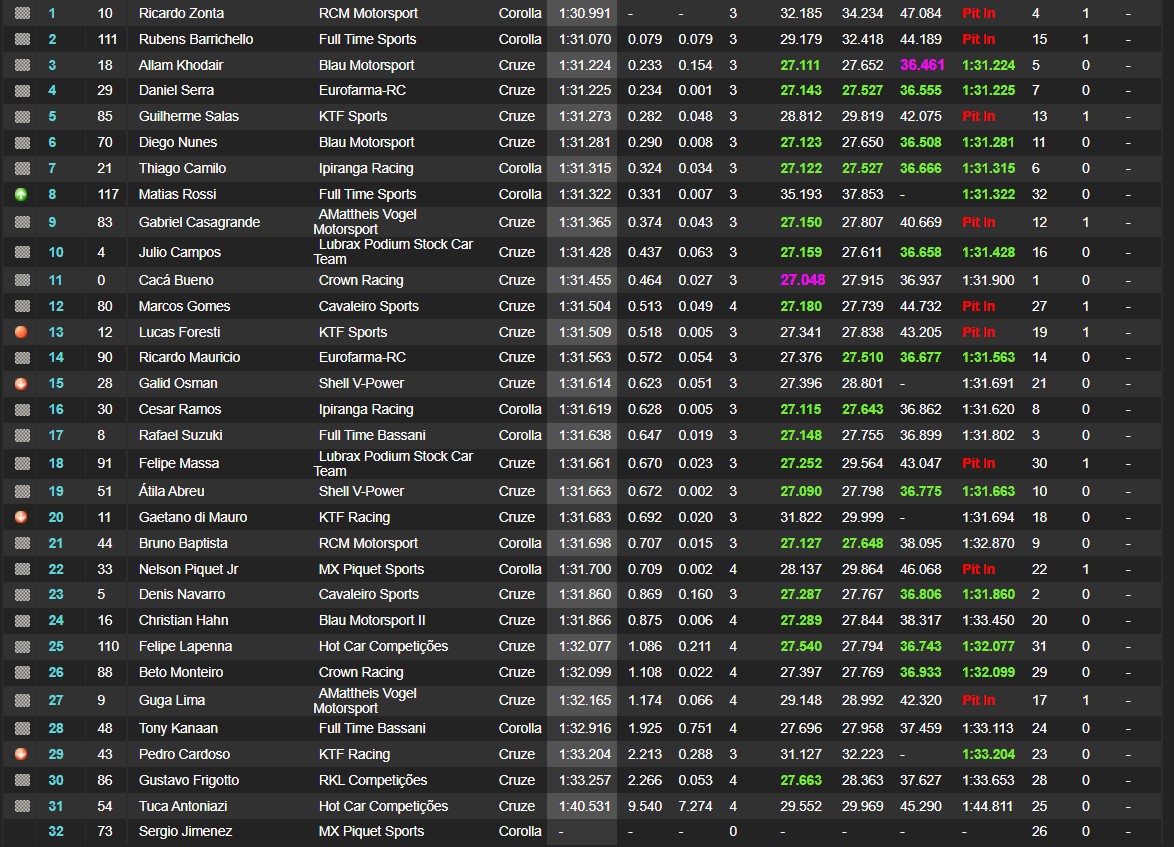Click the checkered flag icon beside Ricardo Zonta

[x=22, y=13]
